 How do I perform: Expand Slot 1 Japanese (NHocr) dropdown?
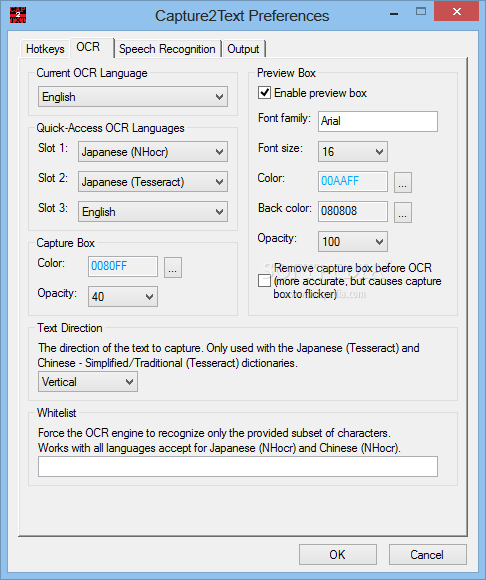tap(153, 152)
